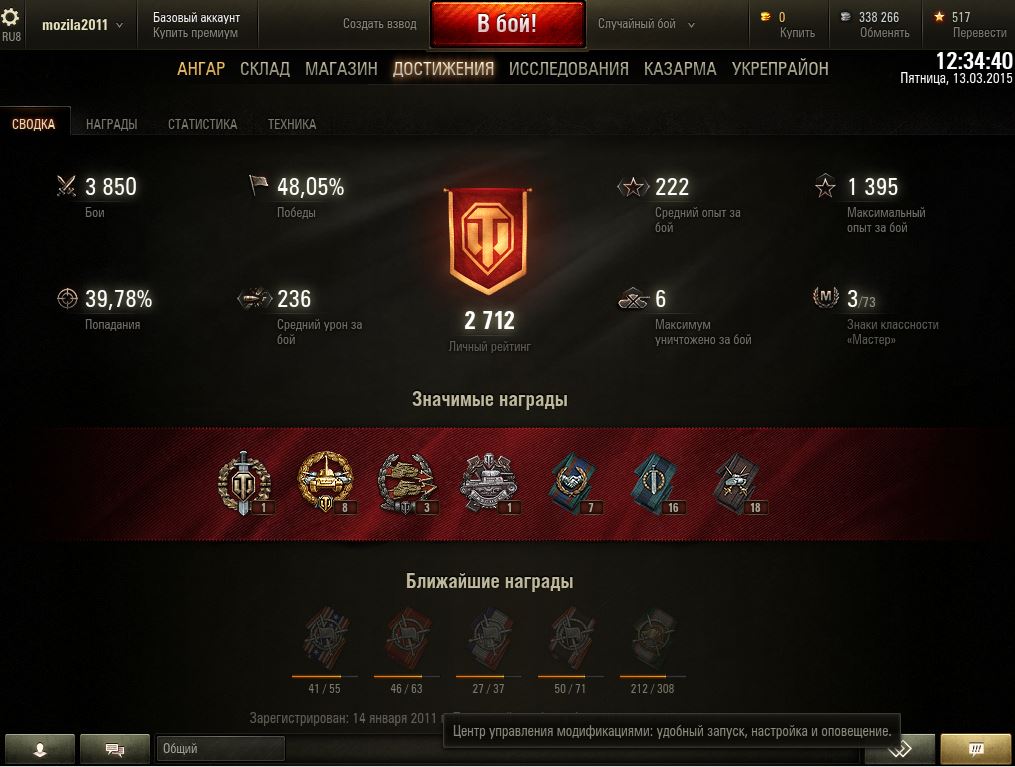Click Создать взвод to create platoon

coord(379,24)
